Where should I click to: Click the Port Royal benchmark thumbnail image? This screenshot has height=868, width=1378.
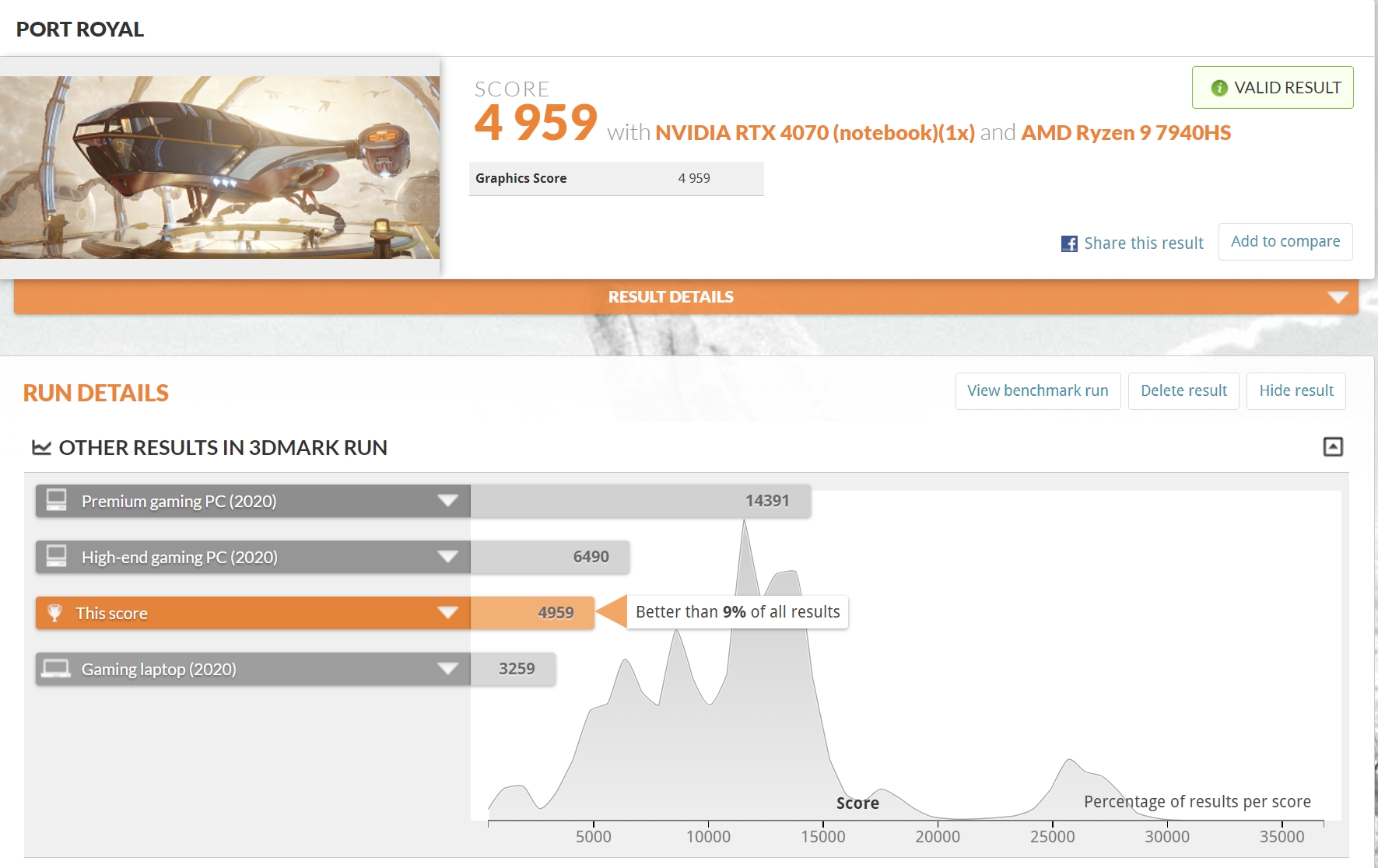pyautogui.click(x=219, y=167)
